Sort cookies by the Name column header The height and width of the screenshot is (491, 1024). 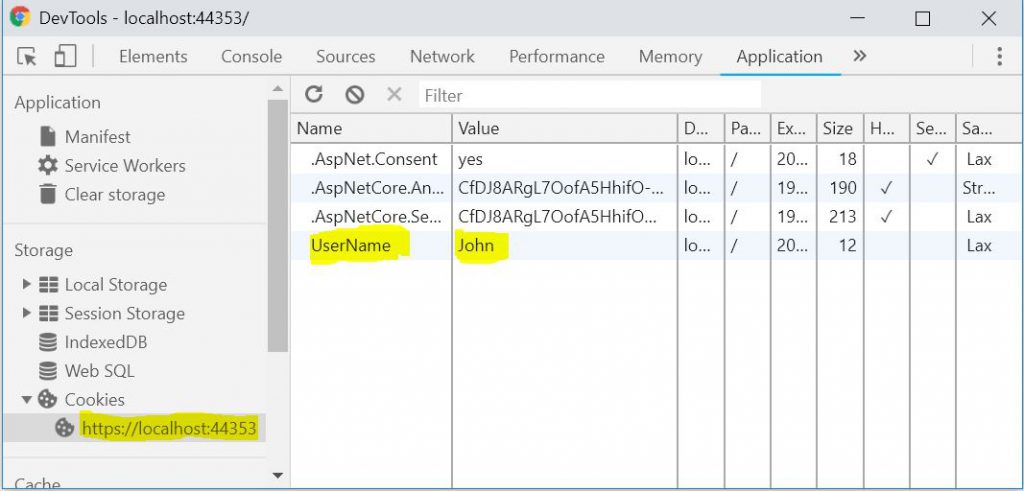point(370,128)
